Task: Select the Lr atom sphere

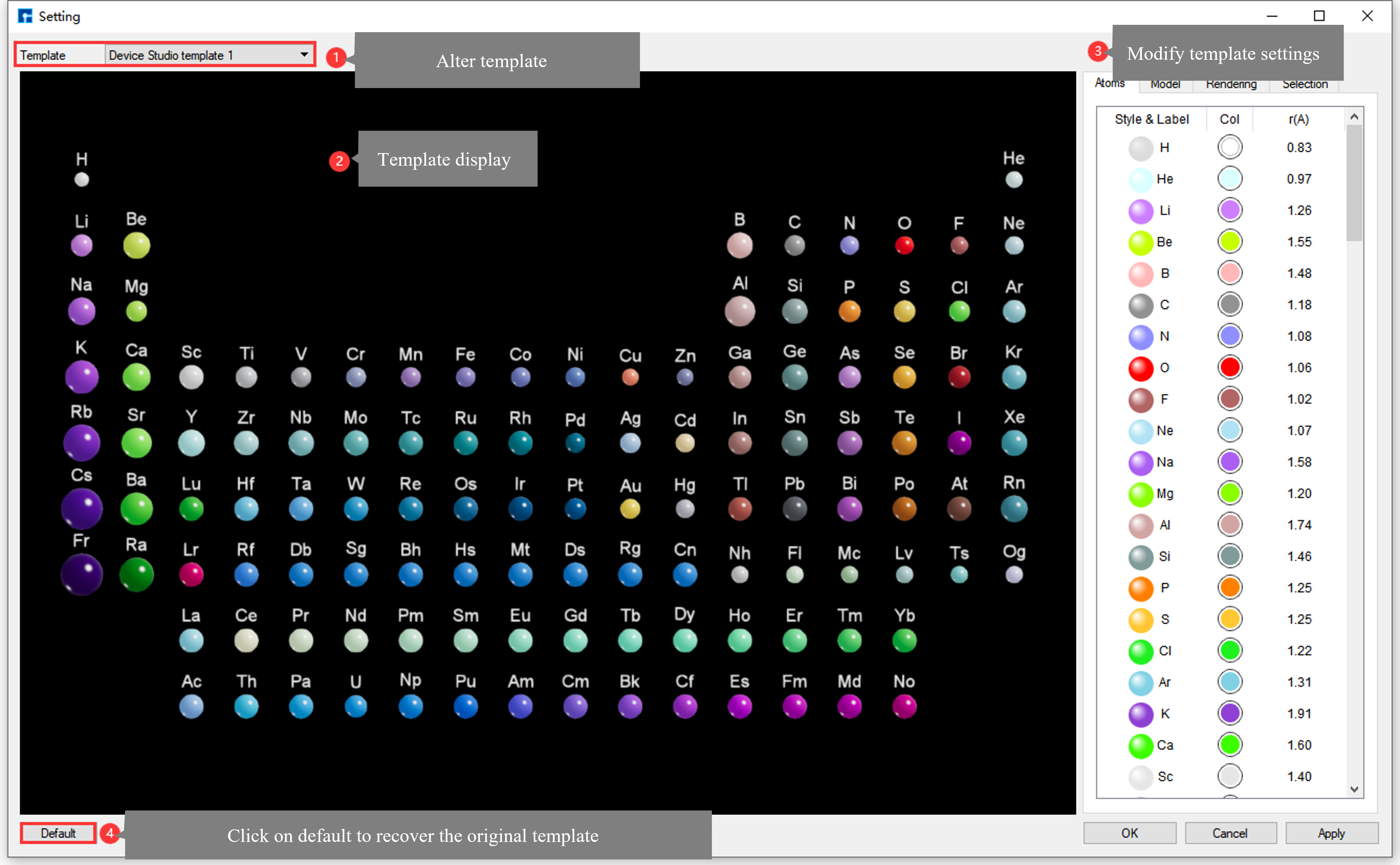Action: [191, 574]
